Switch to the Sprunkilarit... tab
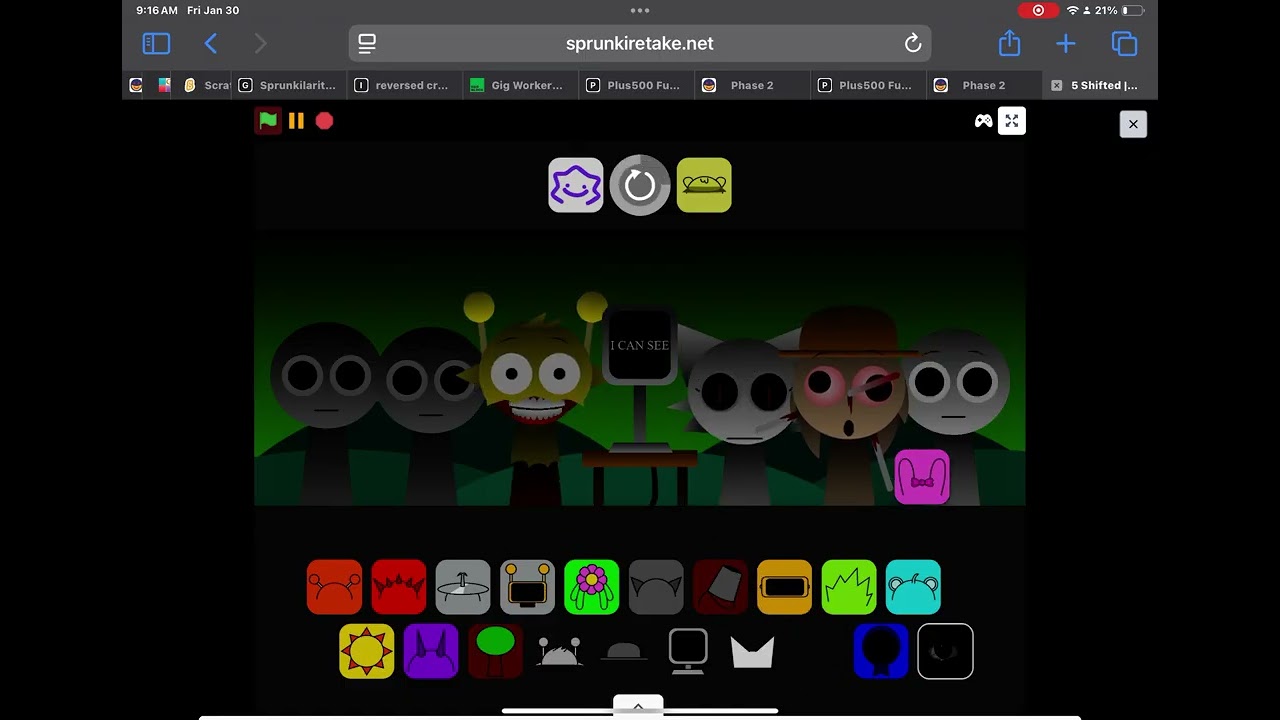1280x720 pixels. point(290,86)
